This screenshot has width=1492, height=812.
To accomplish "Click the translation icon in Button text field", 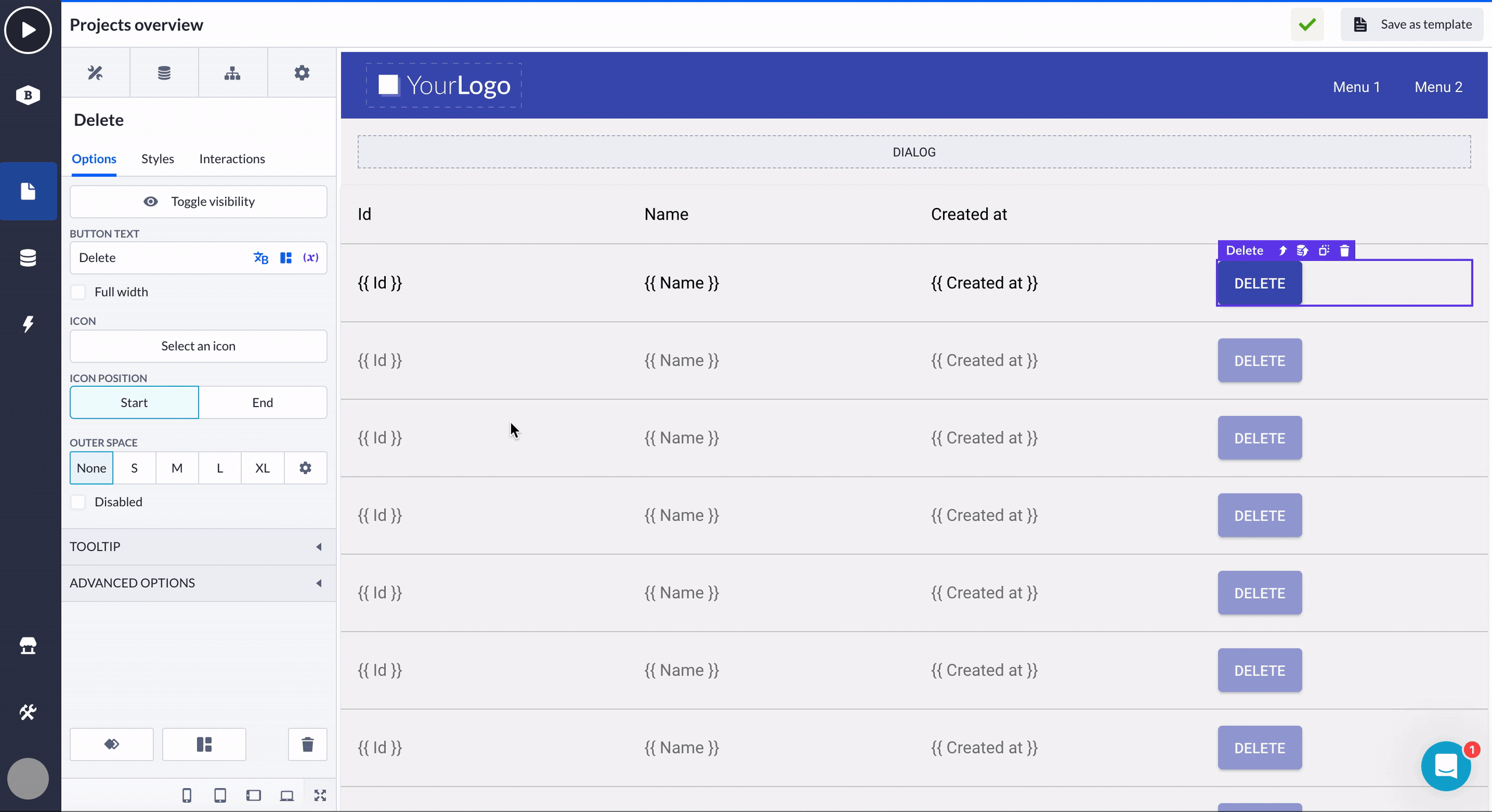I will click(x=261, y=257).
